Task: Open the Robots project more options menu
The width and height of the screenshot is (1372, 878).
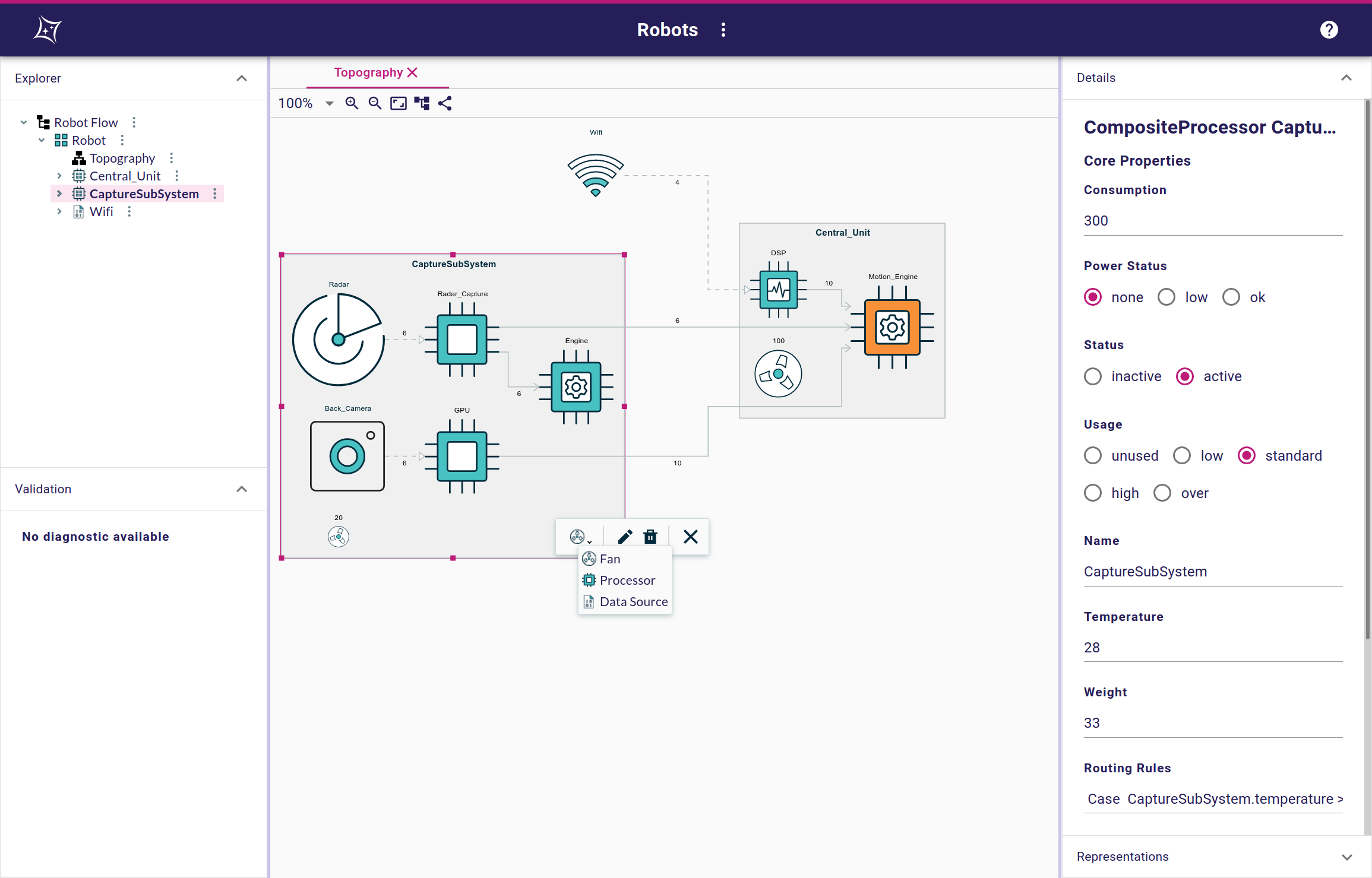Action: coord(723,30)
